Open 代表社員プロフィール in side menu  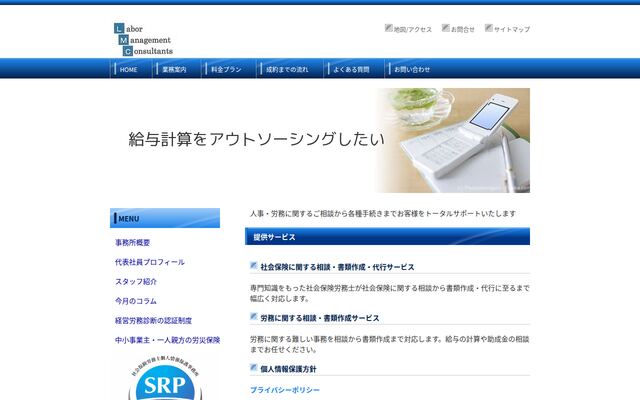click(x=150, y=262)
